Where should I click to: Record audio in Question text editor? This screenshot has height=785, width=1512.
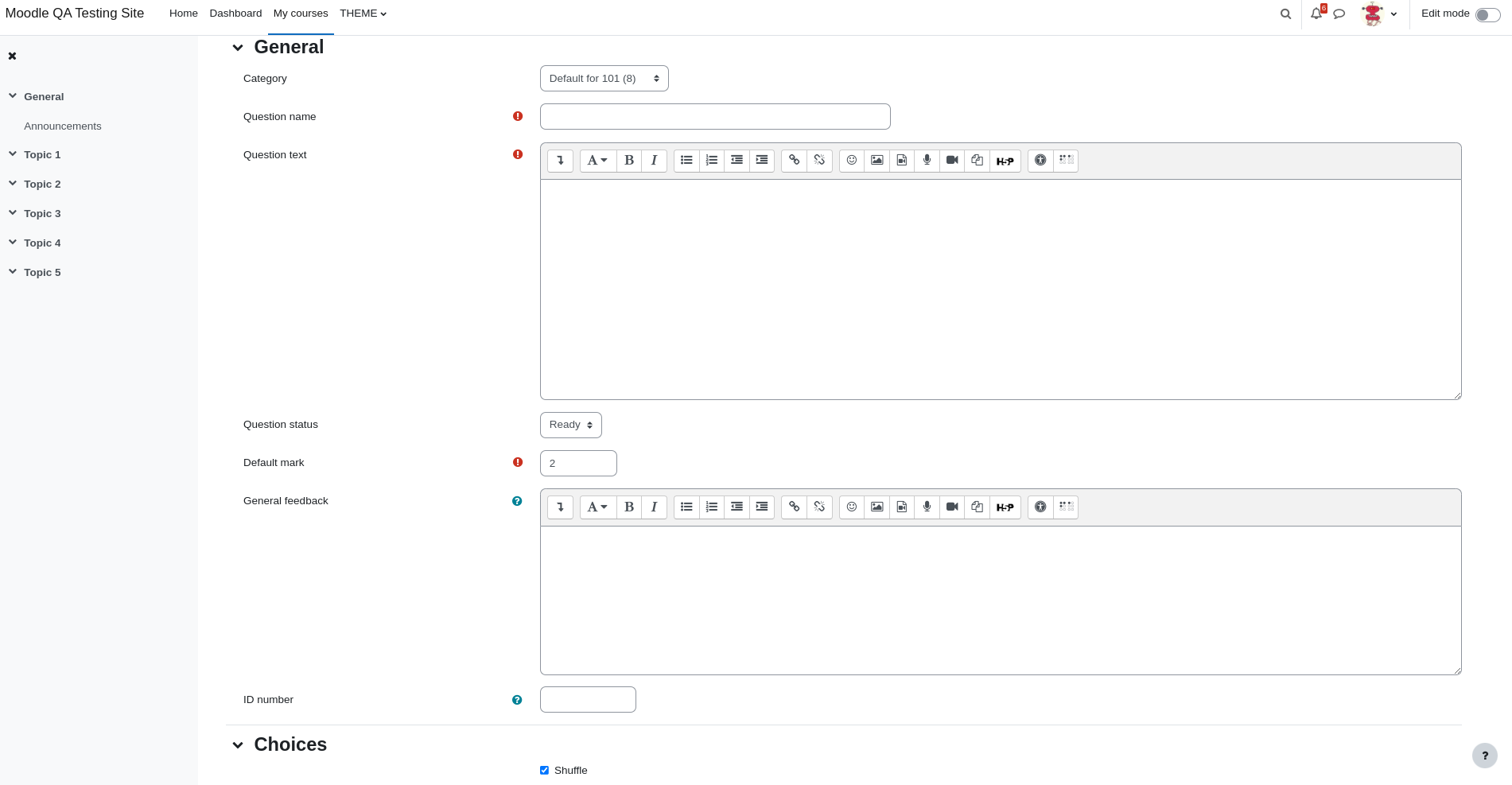pyautogui.click(x=927, y=161)
